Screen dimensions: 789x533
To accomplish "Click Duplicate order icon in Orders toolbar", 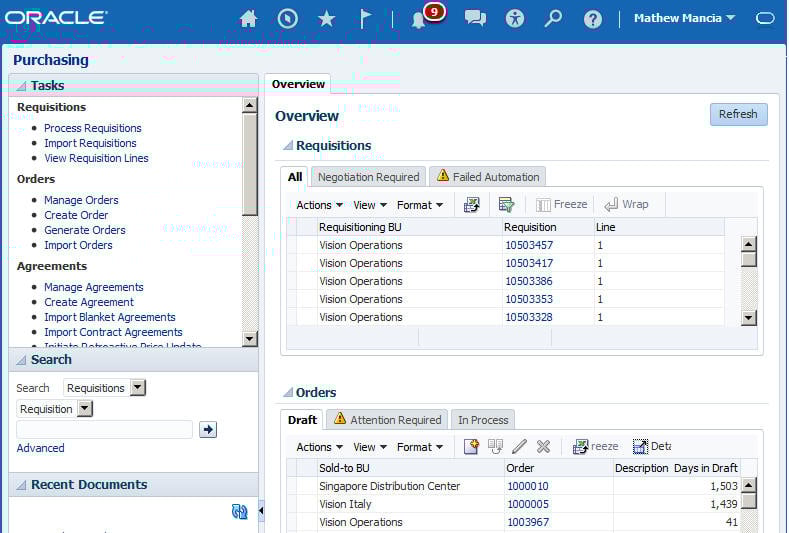I will pyautogui.click(x=495, y=446).
